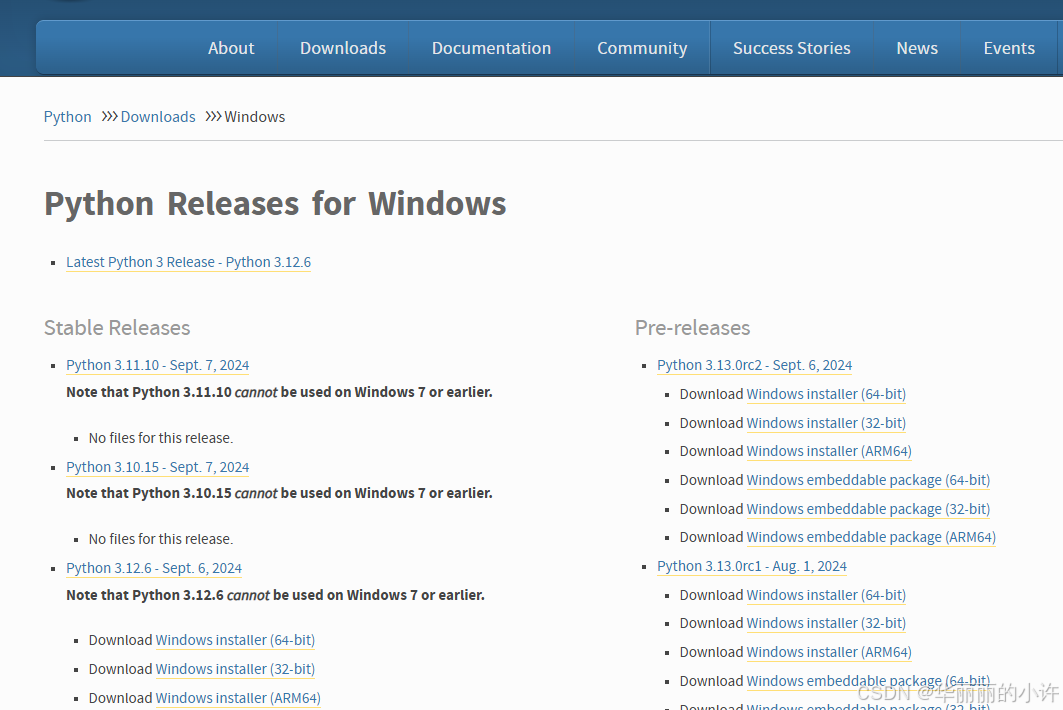Go to Python breadcrumb link
This screenshot has width=1063, height=710.
click(67, 117)
